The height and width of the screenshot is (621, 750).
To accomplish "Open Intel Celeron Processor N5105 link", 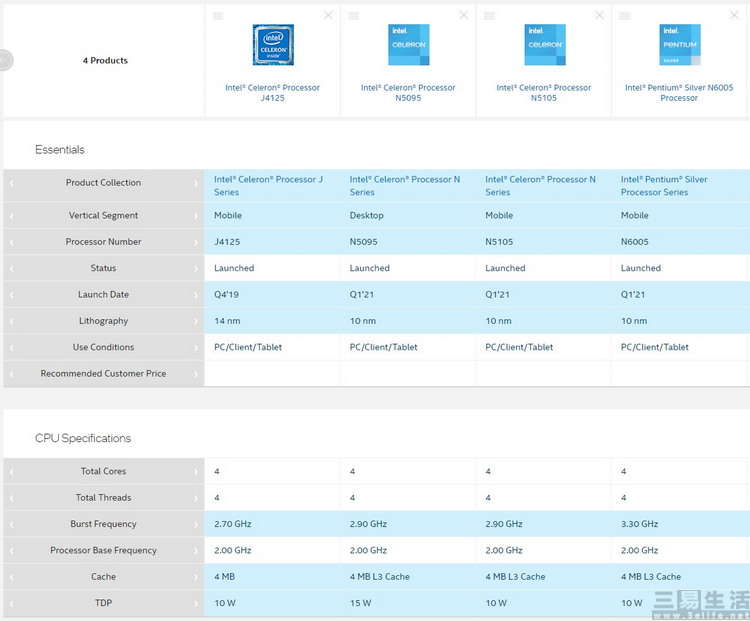I will click(x=543, y=93).
